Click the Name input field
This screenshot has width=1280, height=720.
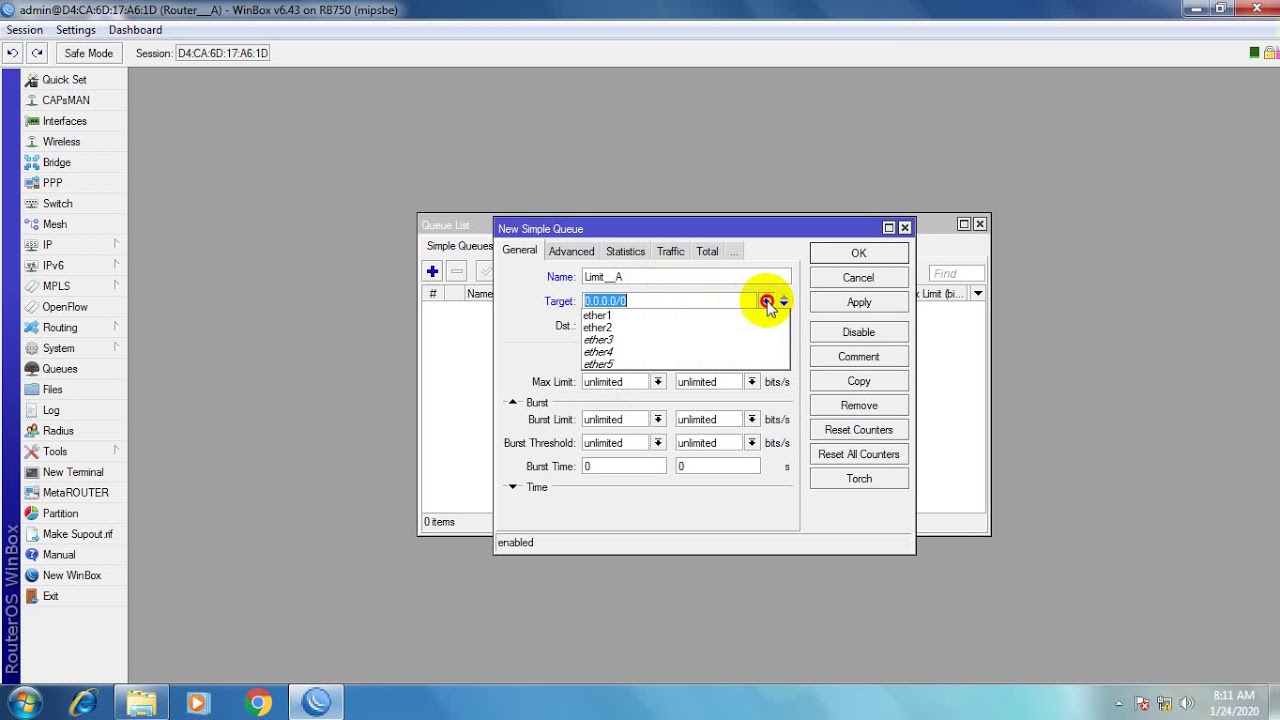point(686,277)
